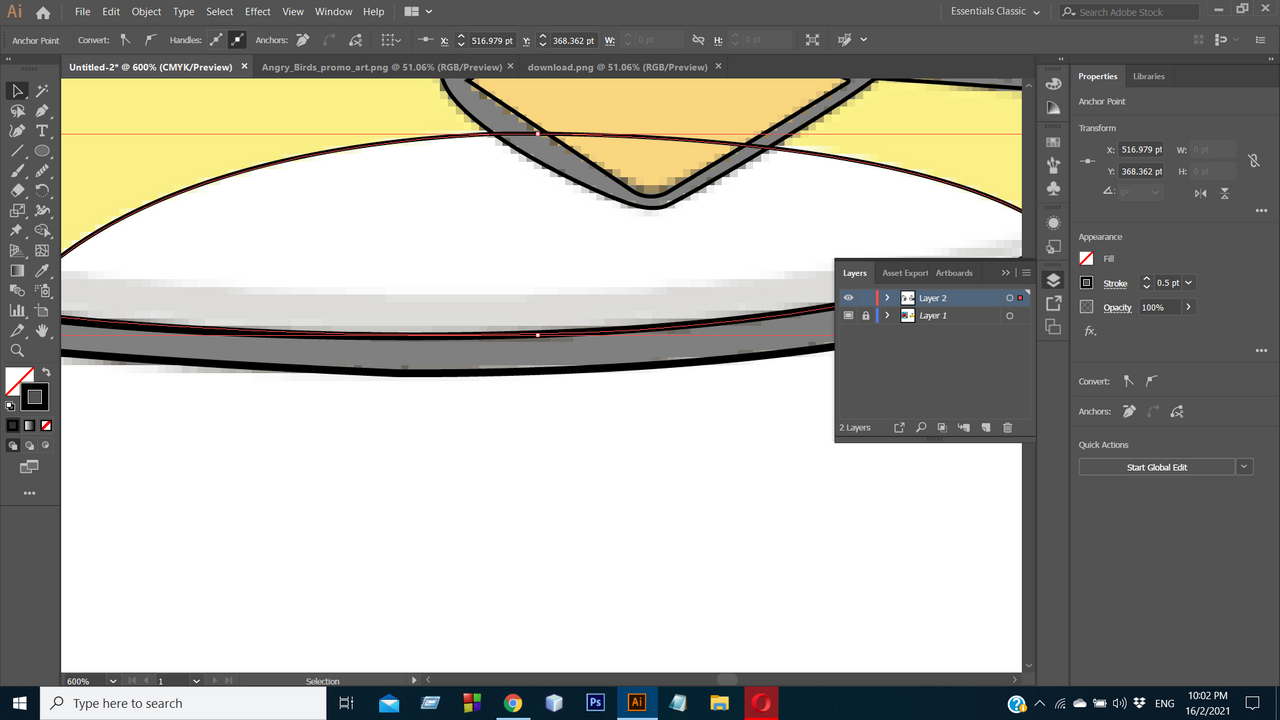1280x720 pixels.
Task: Select the Type tool
Action: 42,131
